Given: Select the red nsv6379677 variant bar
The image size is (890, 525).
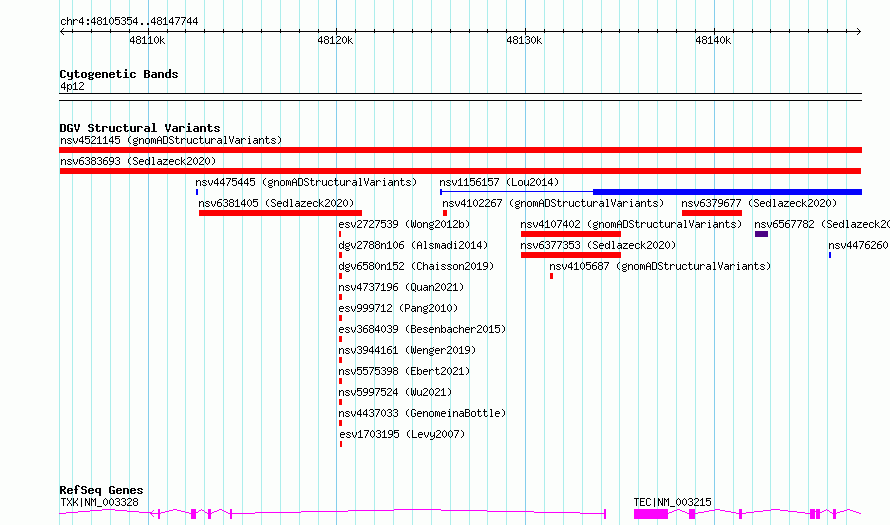Looking at the screenshot, I should (x=712, y=213).
